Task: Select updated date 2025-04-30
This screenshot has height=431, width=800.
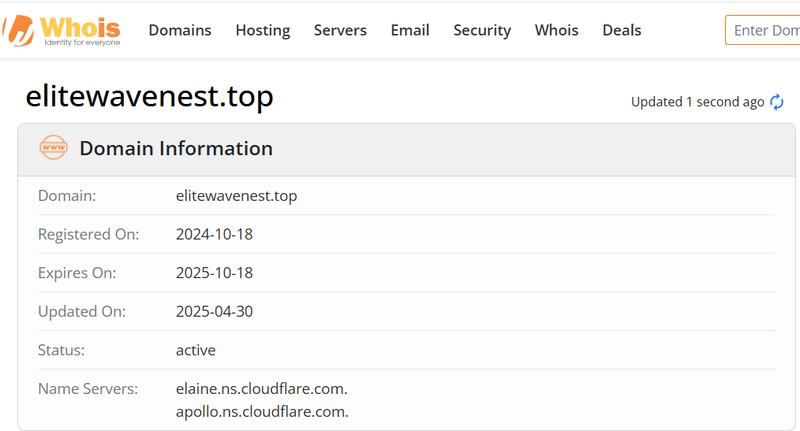Action: tap(214, 312)
